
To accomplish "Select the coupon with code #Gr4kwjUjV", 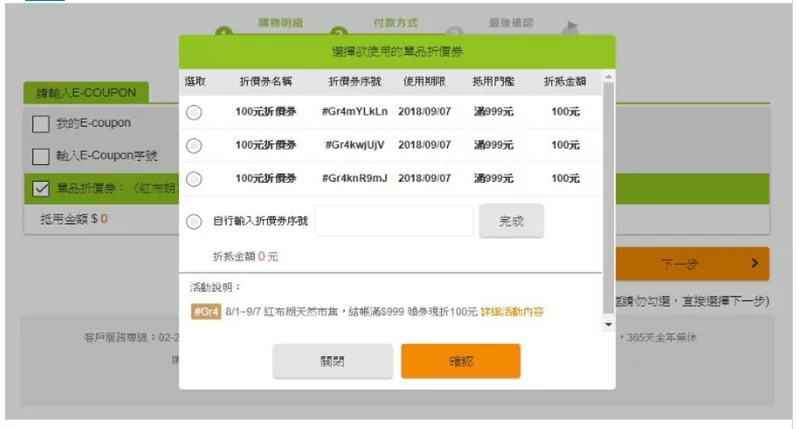I will point(194,146).
